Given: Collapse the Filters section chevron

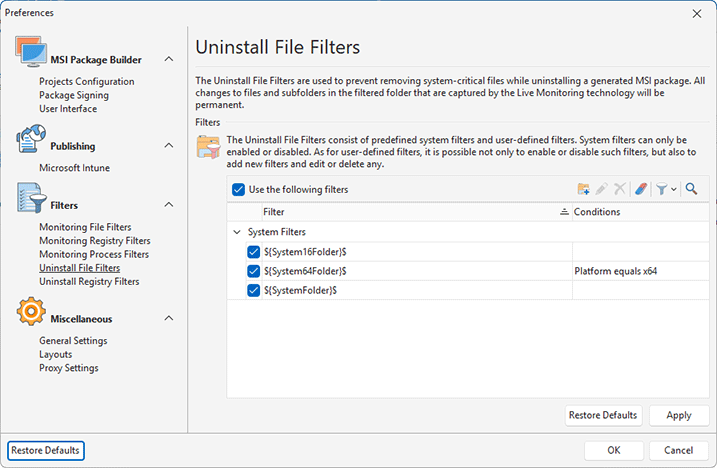Looking at the screenshot, I should point(169,204).
